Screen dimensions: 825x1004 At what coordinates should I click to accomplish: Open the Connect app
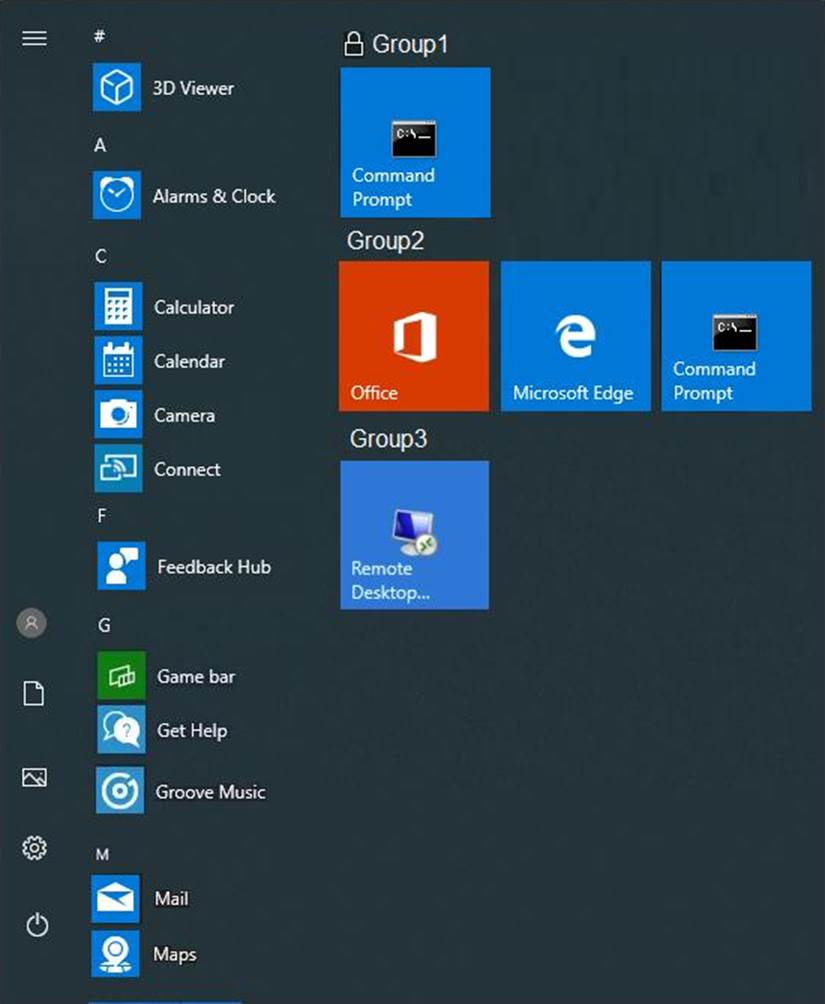point(118,468)
